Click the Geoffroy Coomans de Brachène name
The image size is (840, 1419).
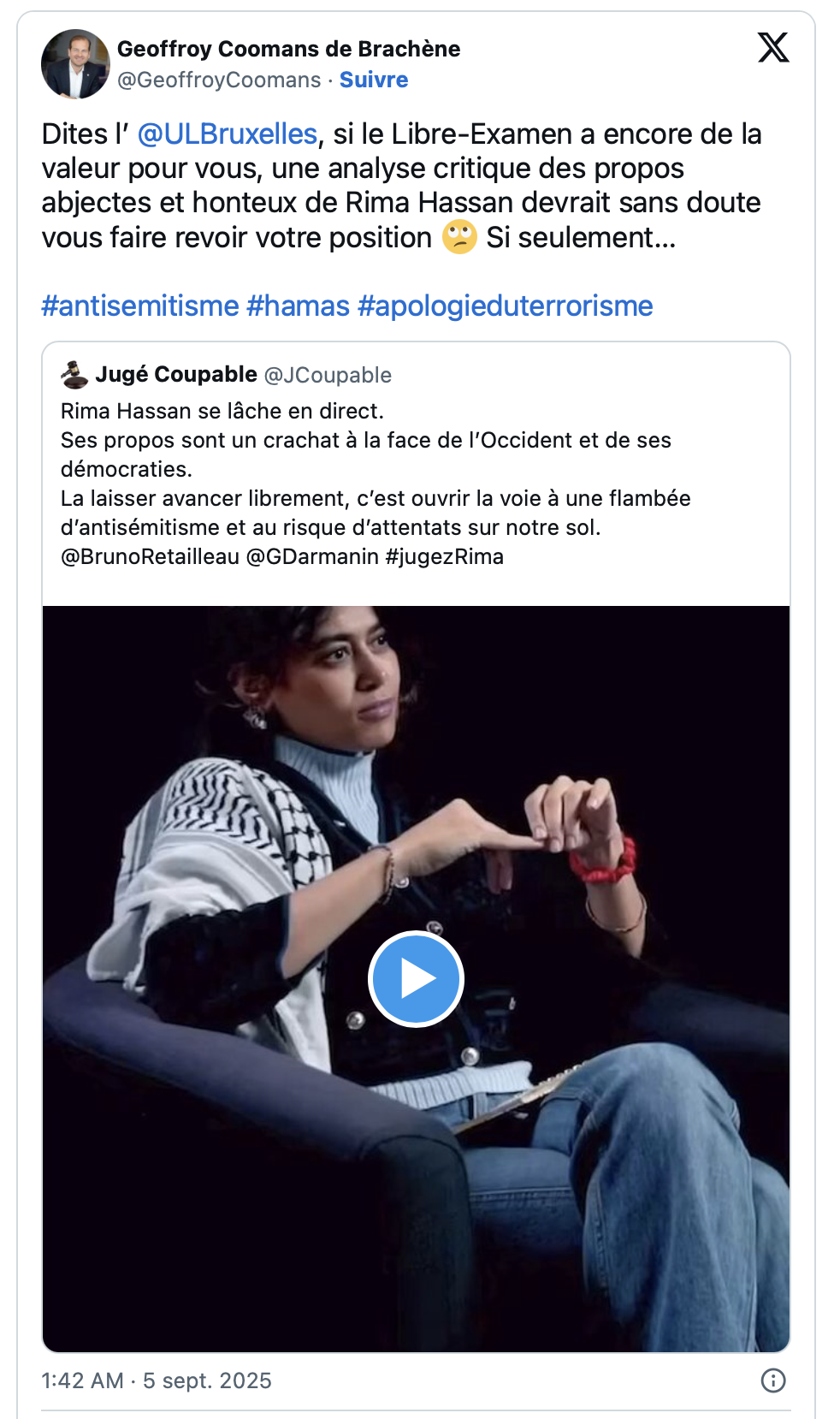pos(288,49)
